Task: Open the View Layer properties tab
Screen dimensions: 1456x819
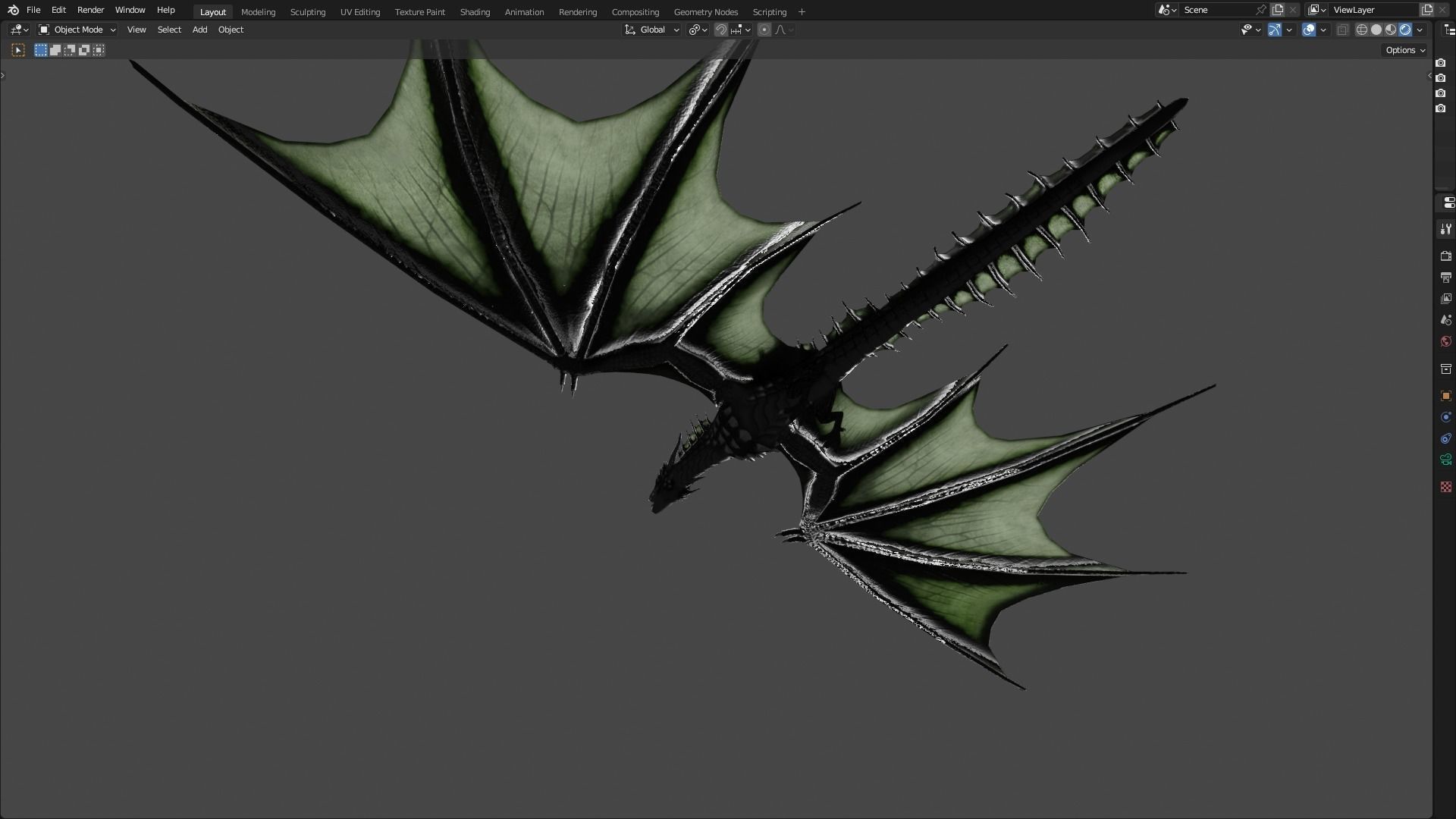Action: click(1445, 299)
